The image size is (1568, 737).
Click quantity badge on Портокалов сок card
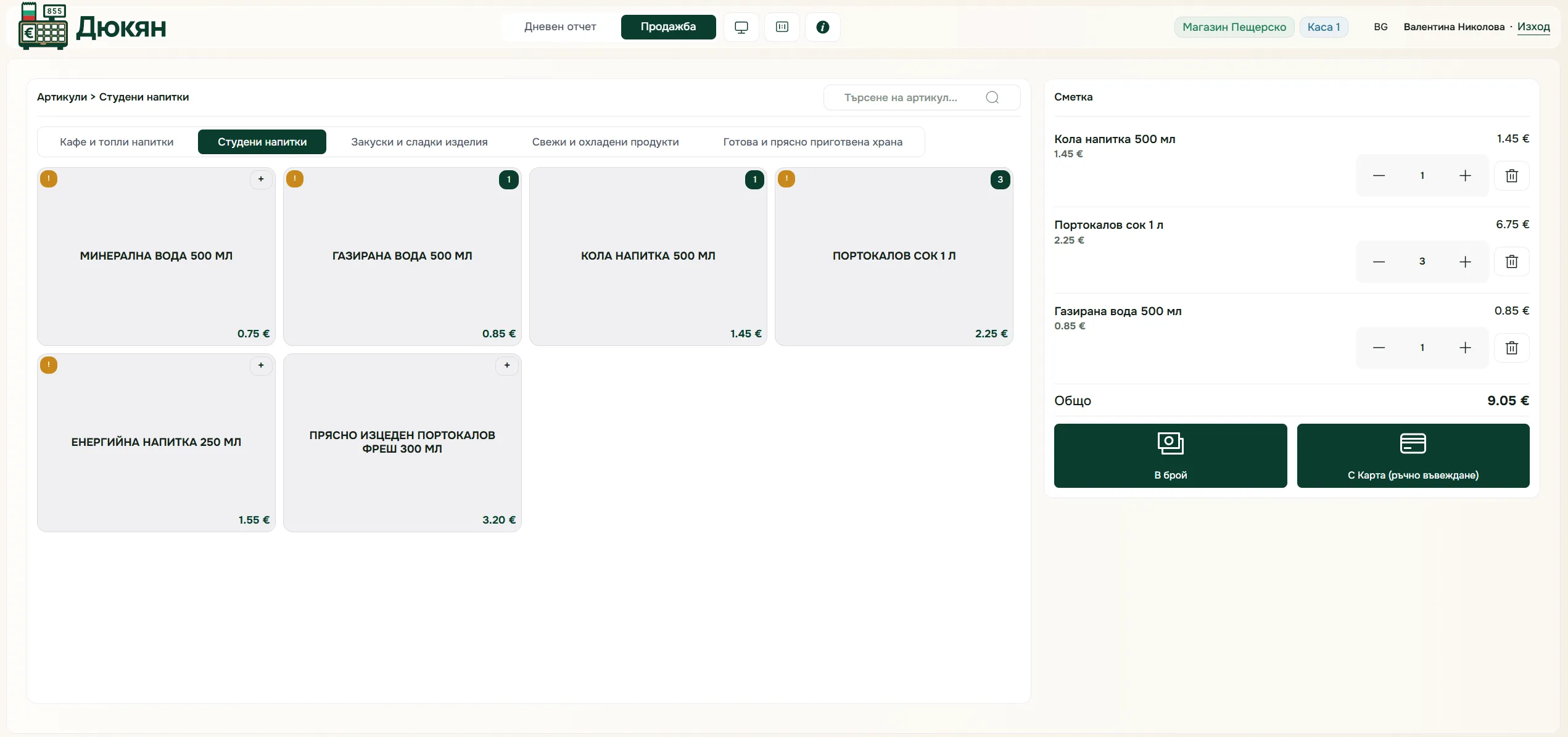[1000, 179]
